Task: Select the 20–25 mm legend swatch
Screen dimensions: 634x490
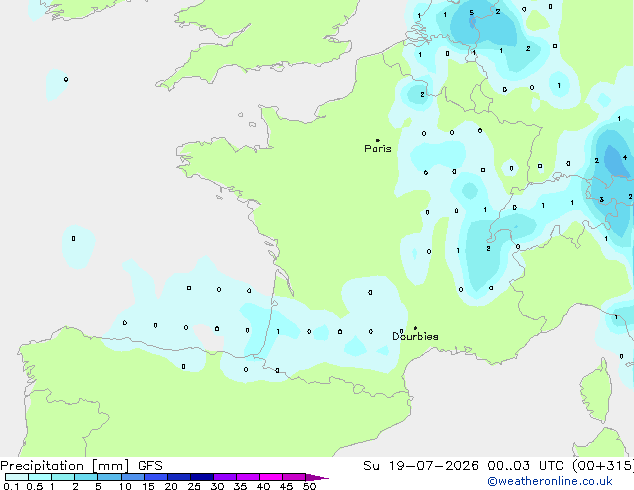Action: tap(179, 477)
